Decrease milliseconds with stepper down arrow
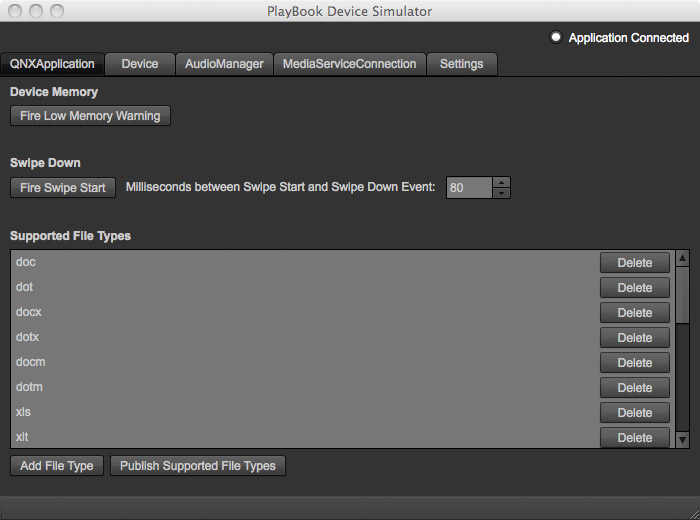Screen dimensions: 700x520 tap(501, 193)
